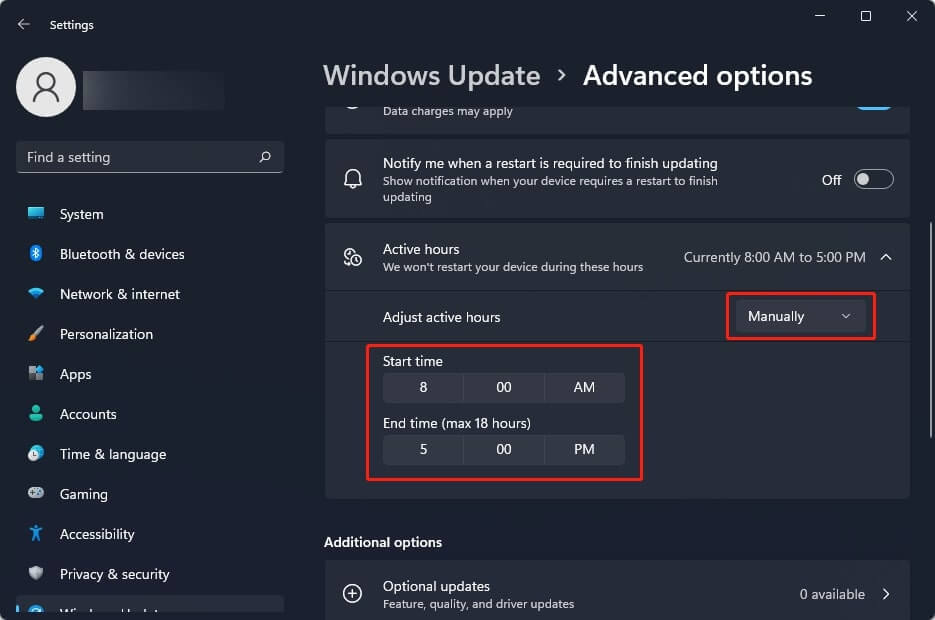Toggle restart notification switch on
Image resolution: width=935 pixels, height=620 pixels.
pos(873,179)
